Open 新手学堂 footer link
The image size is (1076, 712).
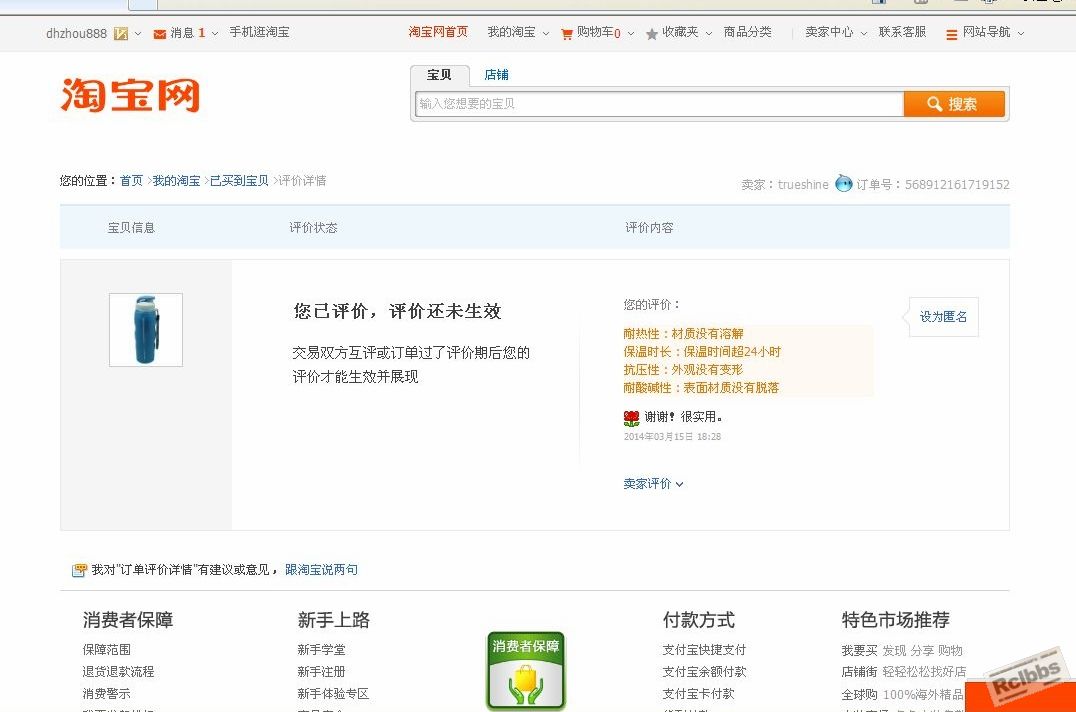click(321, 650)
